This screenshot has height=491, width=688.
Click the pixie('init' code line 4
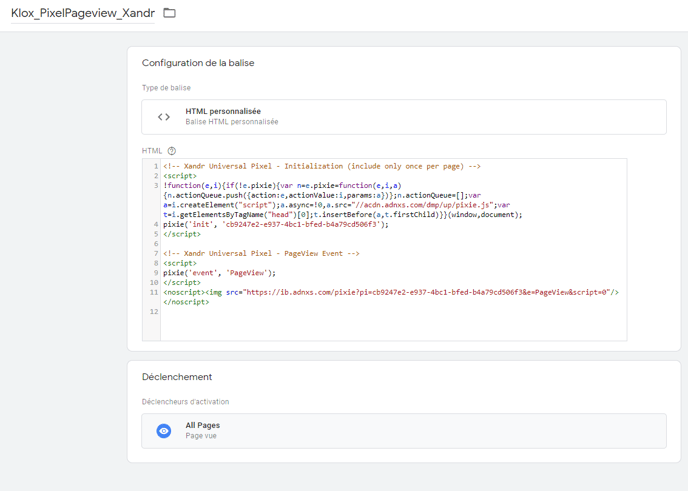click(276, 224)
